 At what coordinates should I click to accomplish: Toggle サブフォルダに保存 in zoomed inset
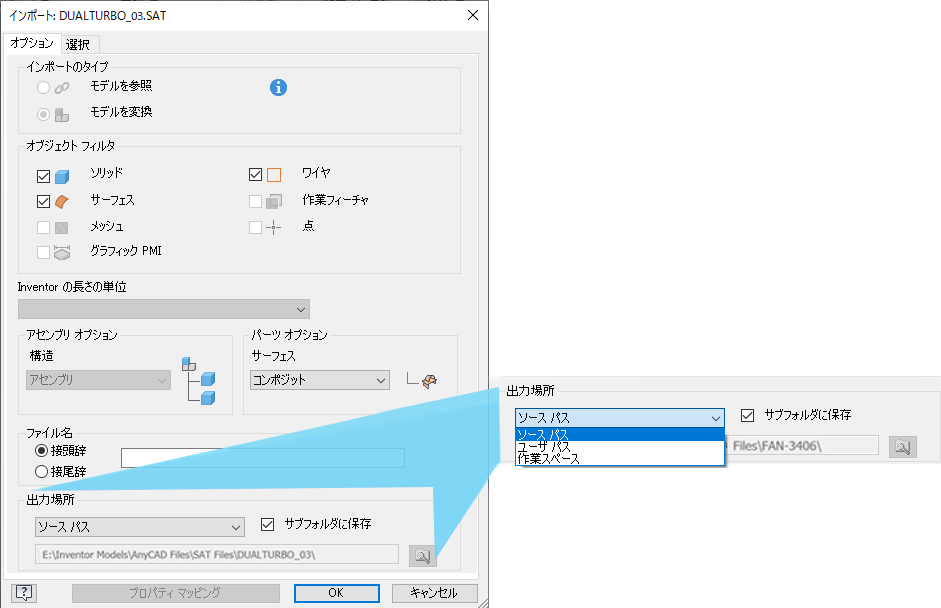tap(747, 415)
